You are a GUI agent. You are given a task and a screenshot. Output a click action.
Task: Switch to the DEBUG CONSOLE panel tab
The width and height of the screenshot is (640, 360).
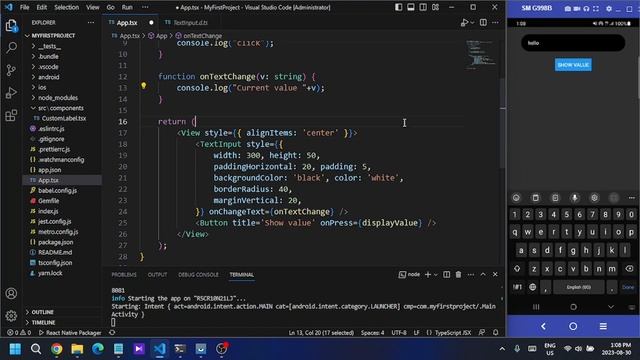[198, 275]
